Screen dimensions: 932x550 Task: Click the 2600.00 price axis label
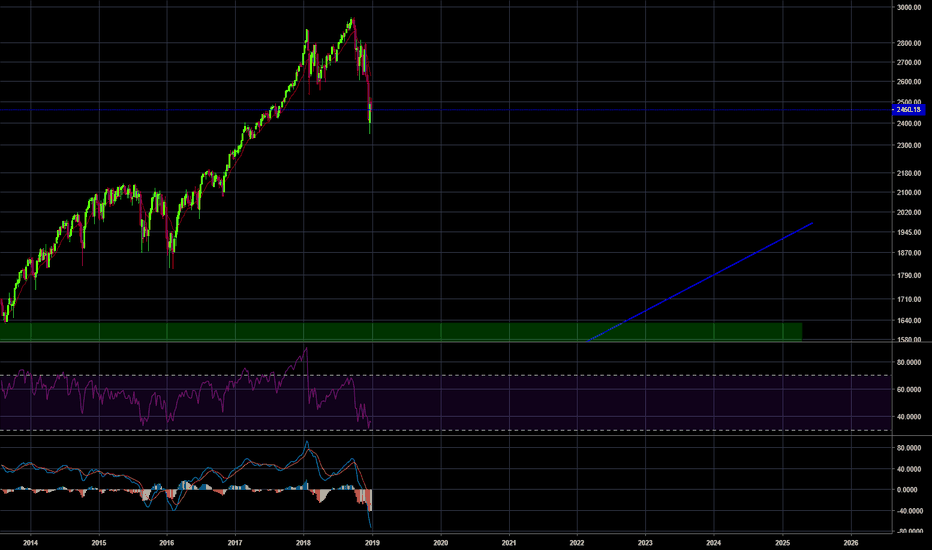(909, 82)
